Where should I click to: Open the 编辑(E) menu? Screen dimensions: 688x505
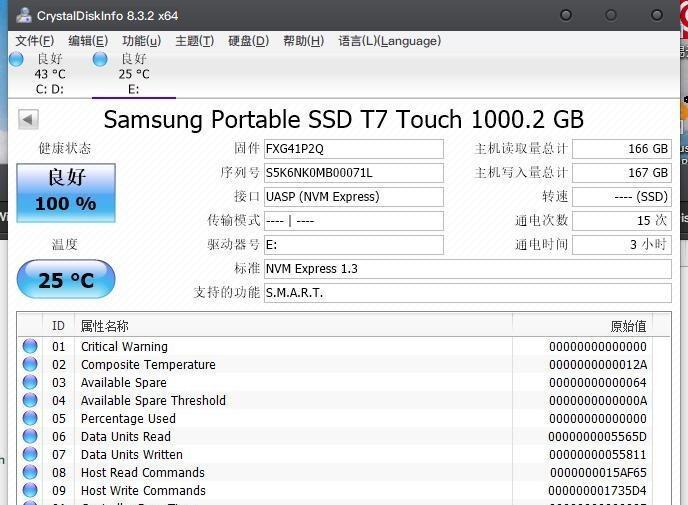tap(88, 41)
